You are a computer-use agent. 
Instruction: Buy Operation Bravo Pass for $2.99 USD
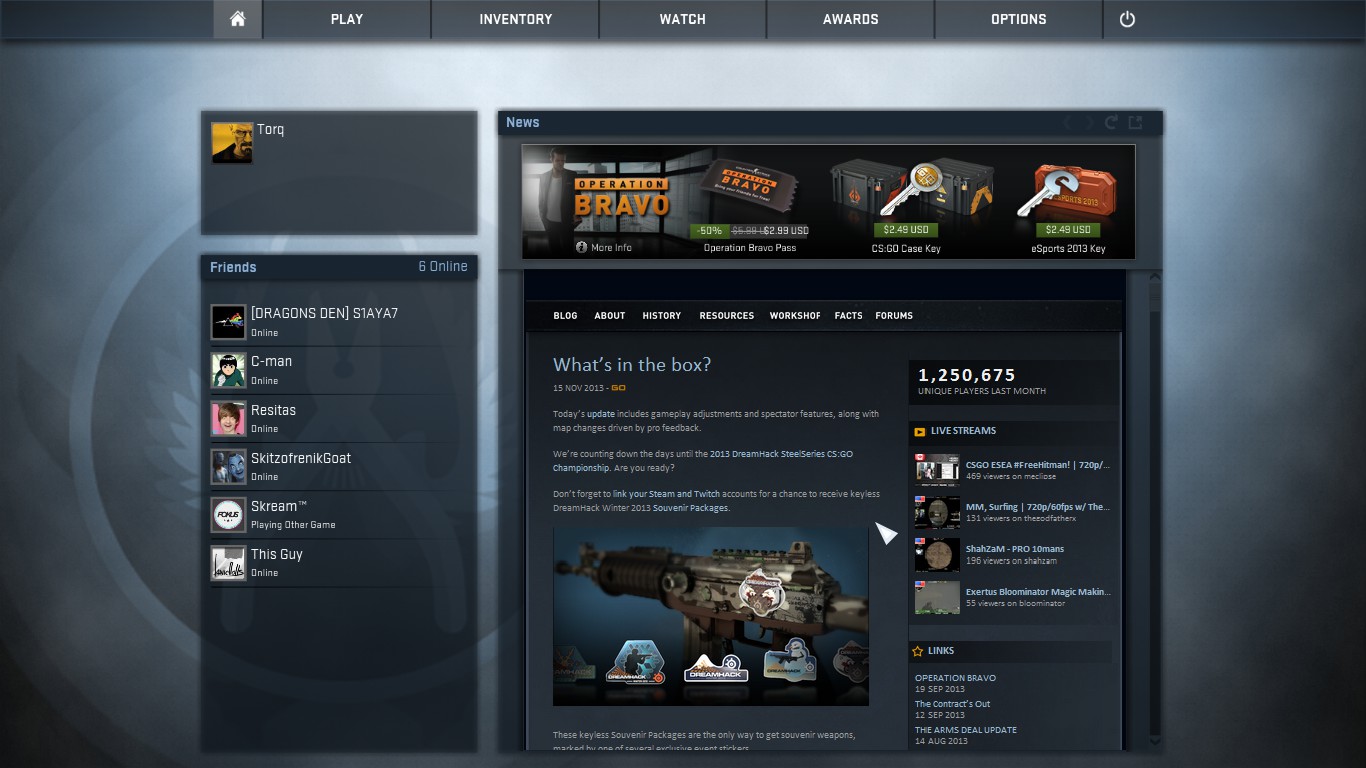pos(750,231)
